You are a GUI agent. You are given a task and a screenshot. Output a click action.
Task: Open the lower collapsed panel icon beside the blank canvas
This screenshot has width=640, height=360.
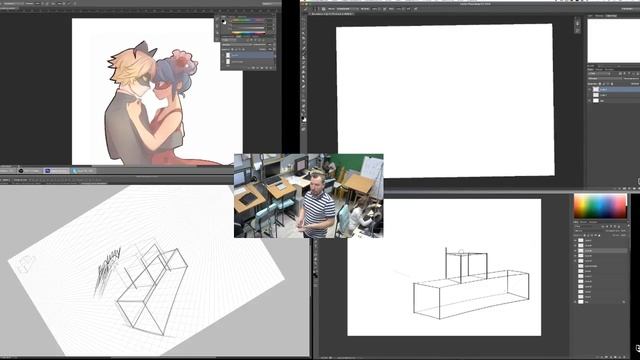[578, 30]
